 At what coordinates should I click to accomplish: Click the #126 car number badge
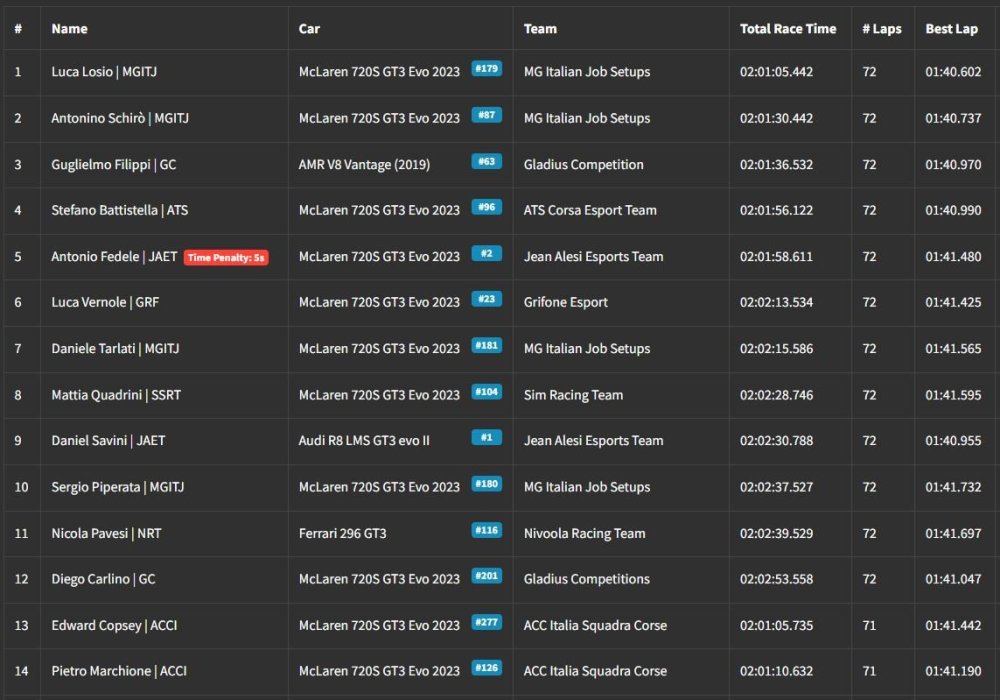pos(487,668)
